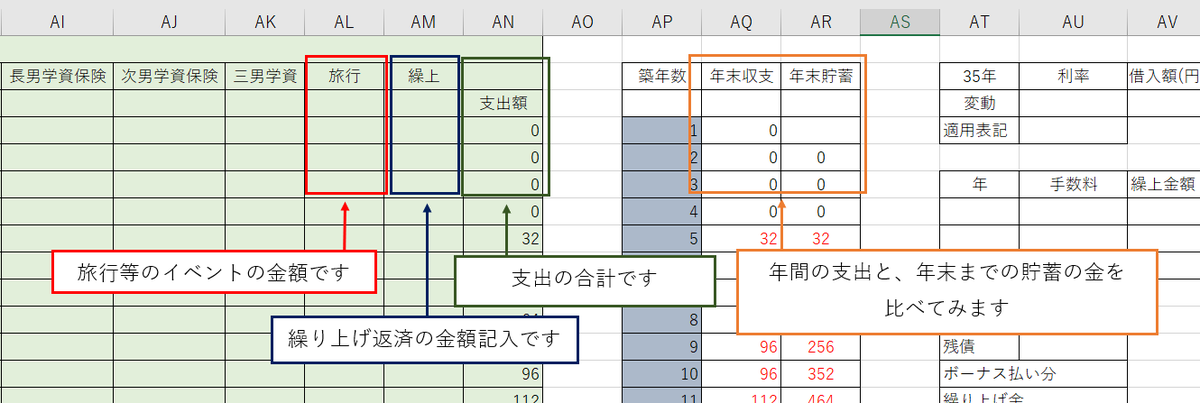Click the empty cell right of 適用表記
1200x403 pixels.
pyautogui.click(x=1074, y=129)
